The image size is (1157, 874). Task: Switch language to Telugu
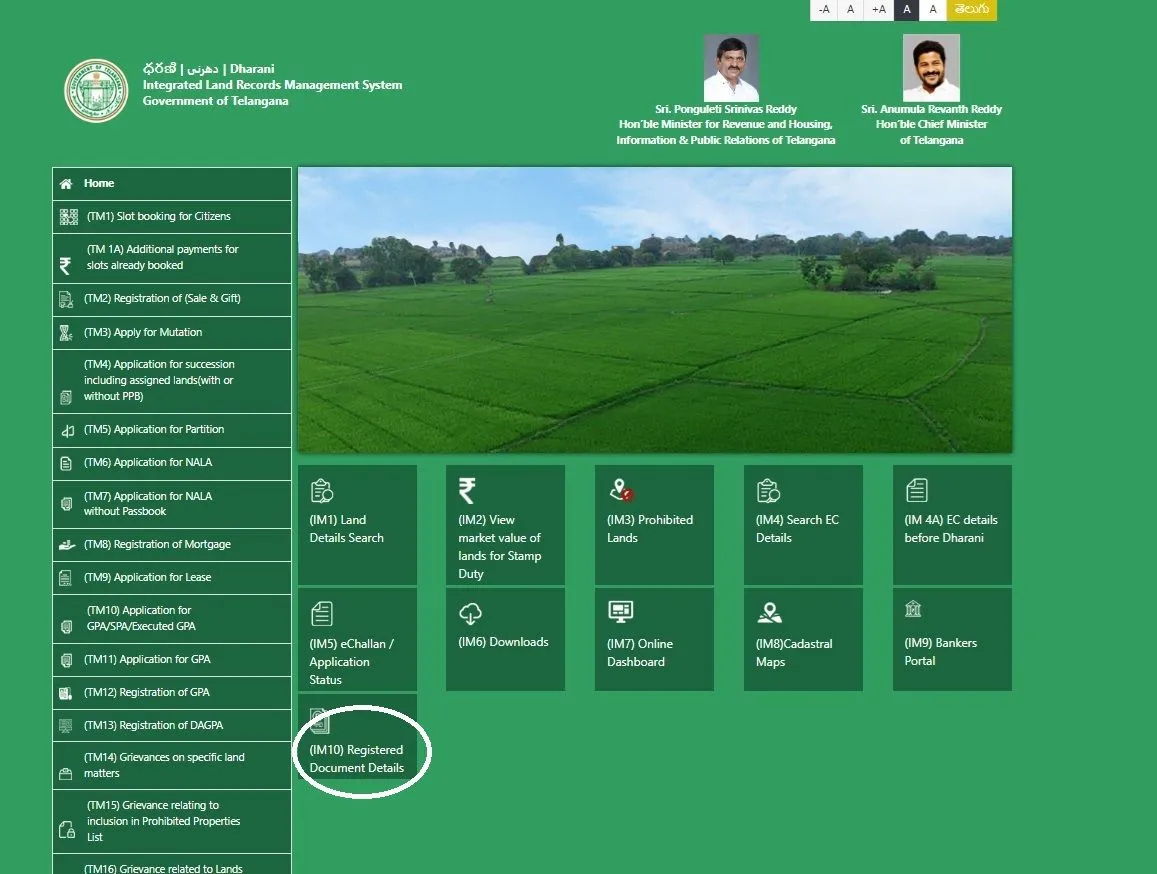click(971, 10)
